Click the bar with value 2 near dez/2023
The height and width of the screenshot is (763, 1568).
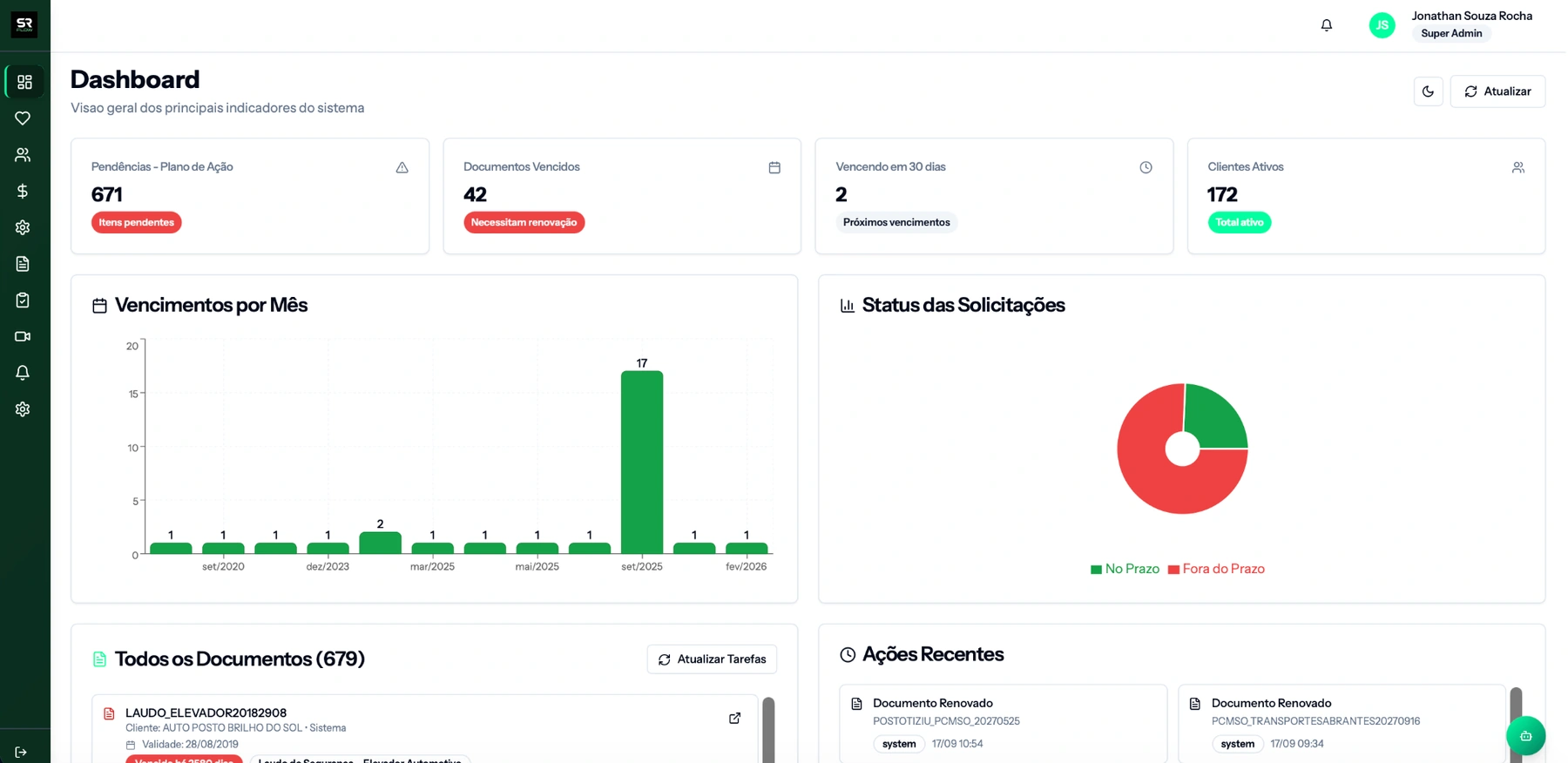tap(381, 543)
